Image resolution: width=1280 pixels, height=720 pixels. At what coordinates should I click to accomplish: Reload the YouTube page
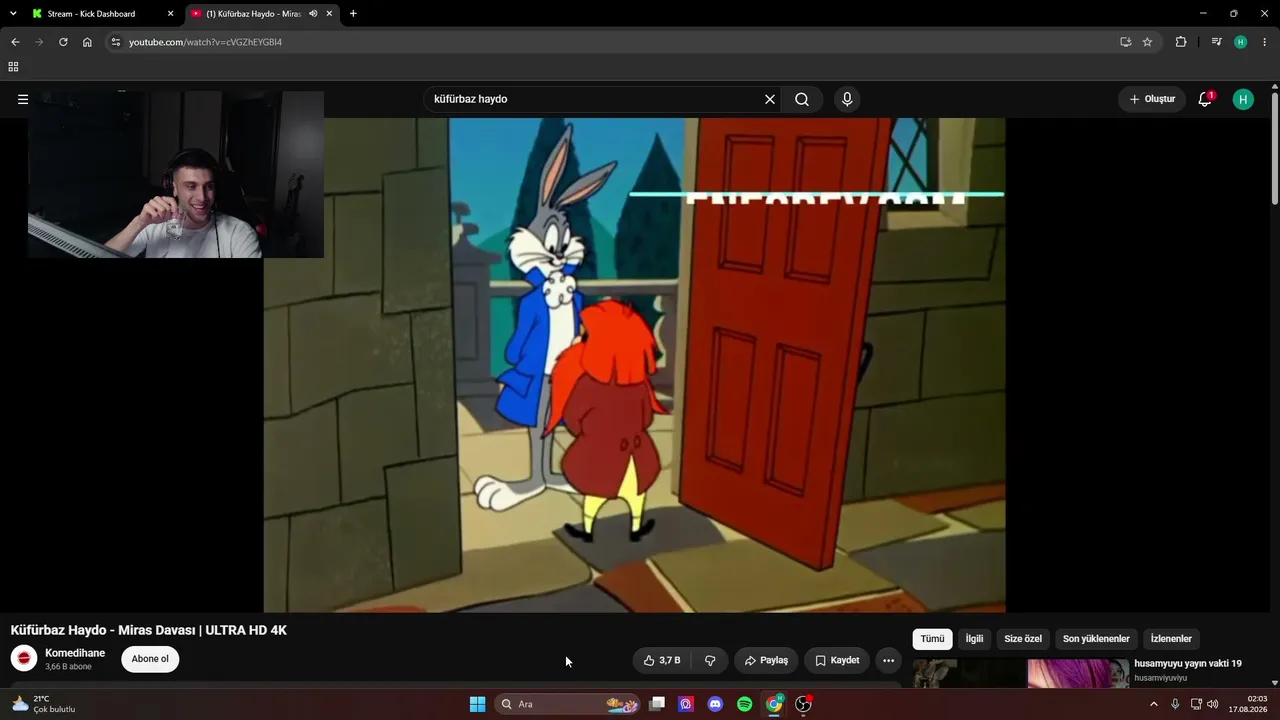(x=63, y=42)
